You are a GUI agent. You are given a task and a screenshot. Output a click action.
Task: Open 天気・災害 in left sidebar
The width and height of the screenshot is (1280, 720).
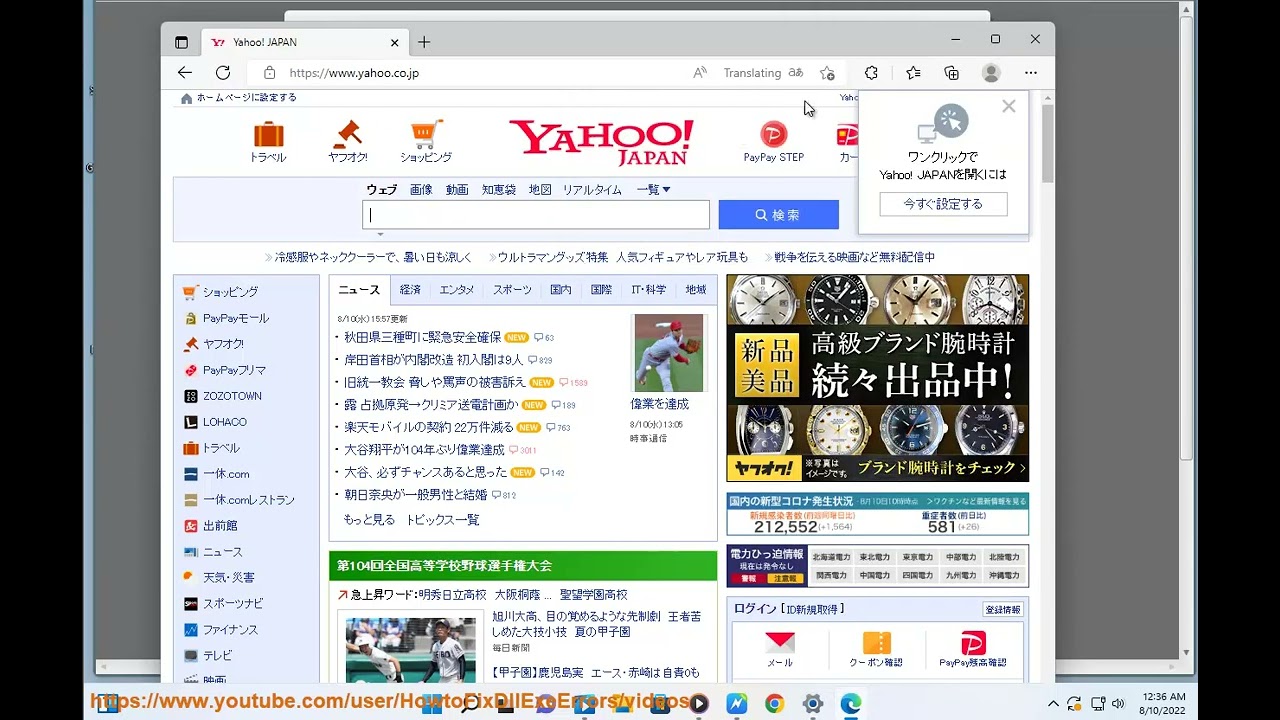[219, 578]
